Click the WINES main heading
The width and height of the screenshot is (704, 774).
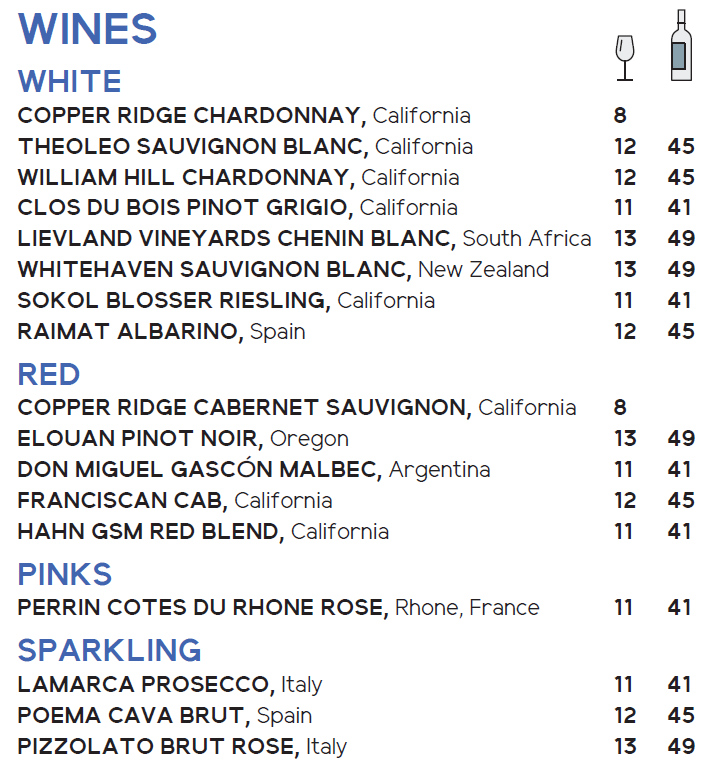88,28
